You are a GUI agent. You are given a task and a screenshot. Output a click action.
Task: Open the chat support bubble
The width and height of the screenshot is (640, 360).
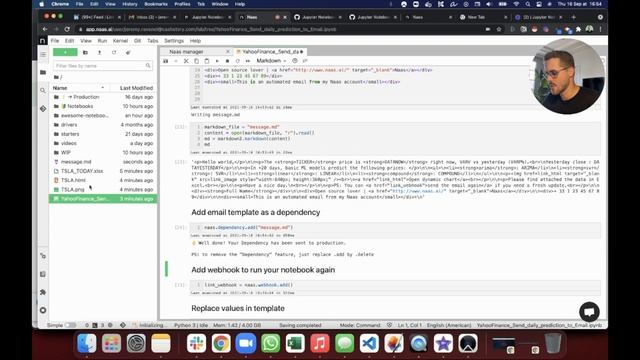tap(589, 312)
